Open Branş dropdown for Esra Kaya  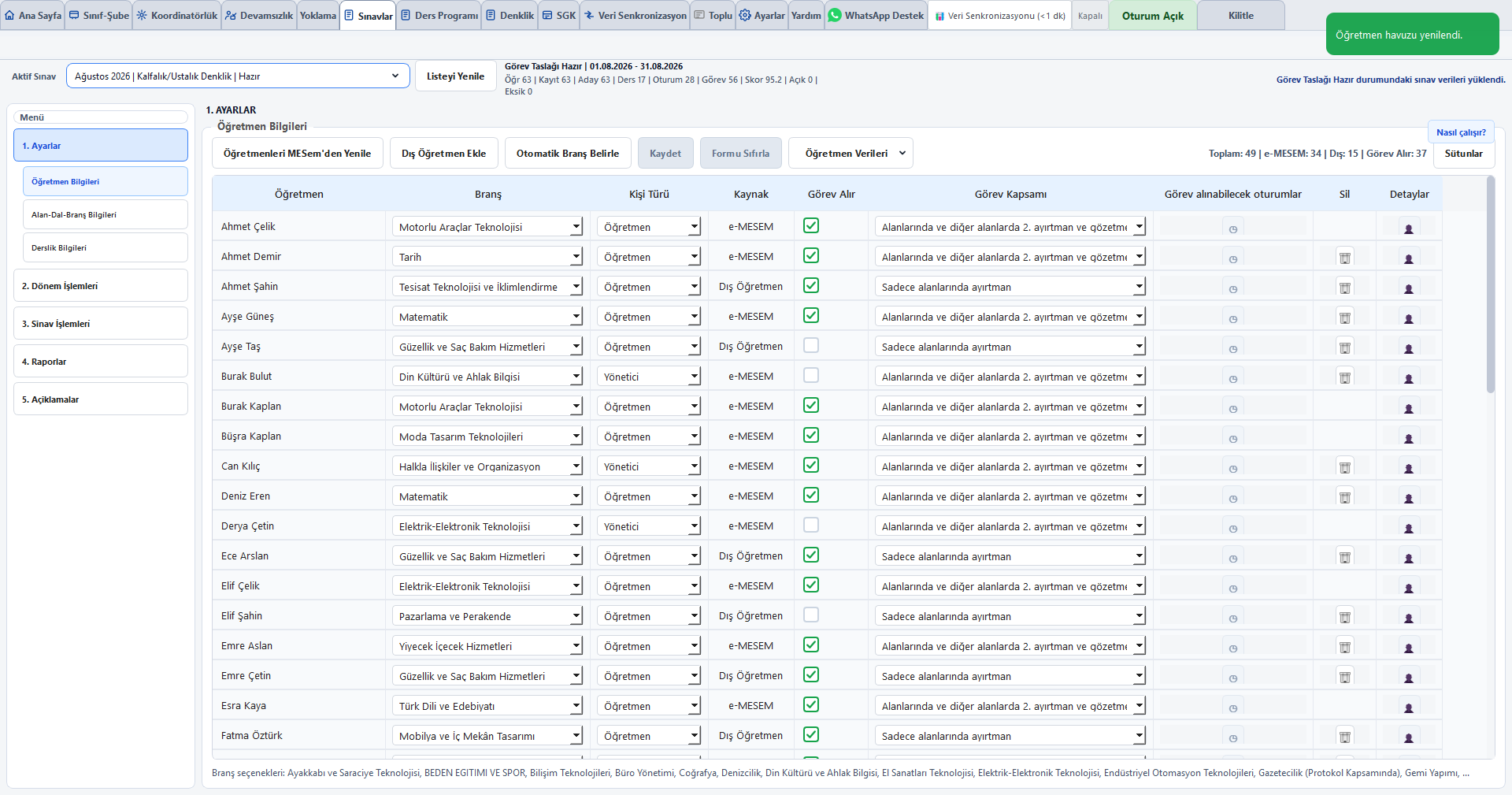(487, 706)
